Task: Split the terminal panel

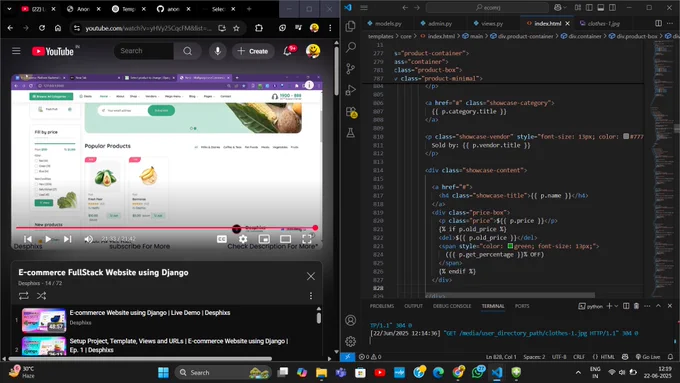Action: [626, 306]
